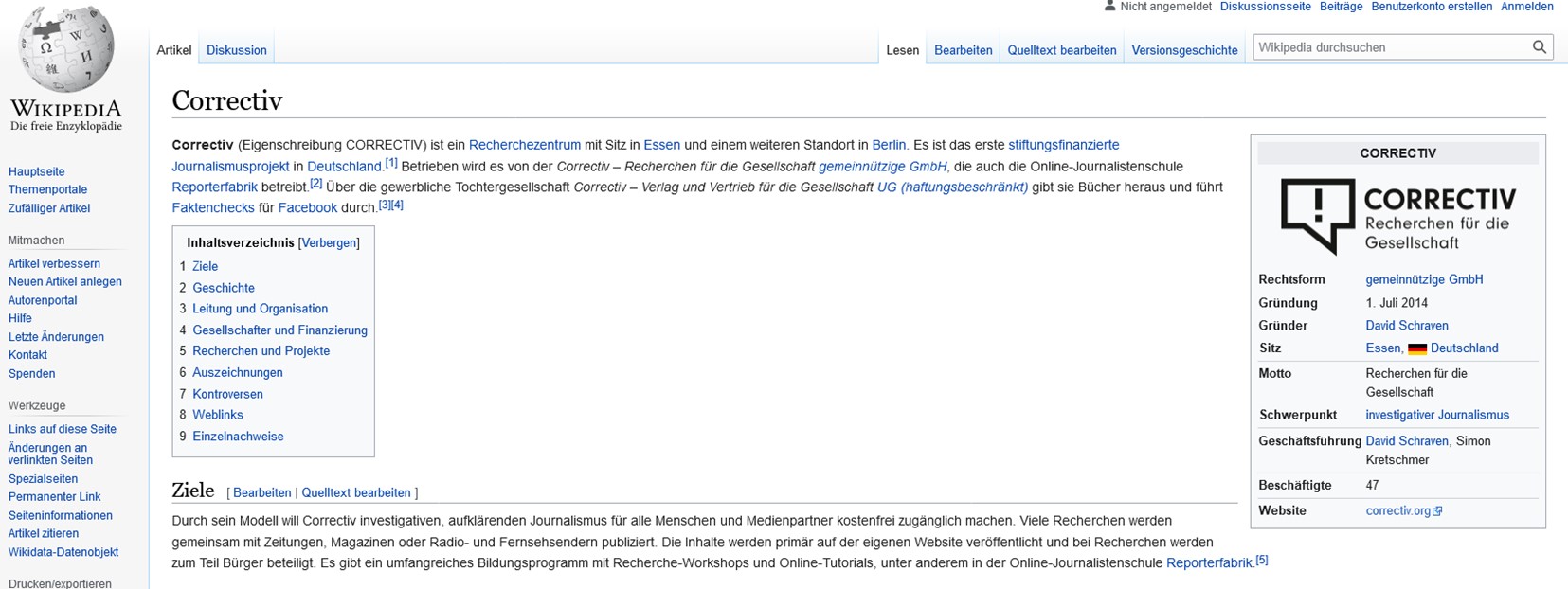
Task: Open footnote reference [1] after Deutschland
Action: point(391,163)
